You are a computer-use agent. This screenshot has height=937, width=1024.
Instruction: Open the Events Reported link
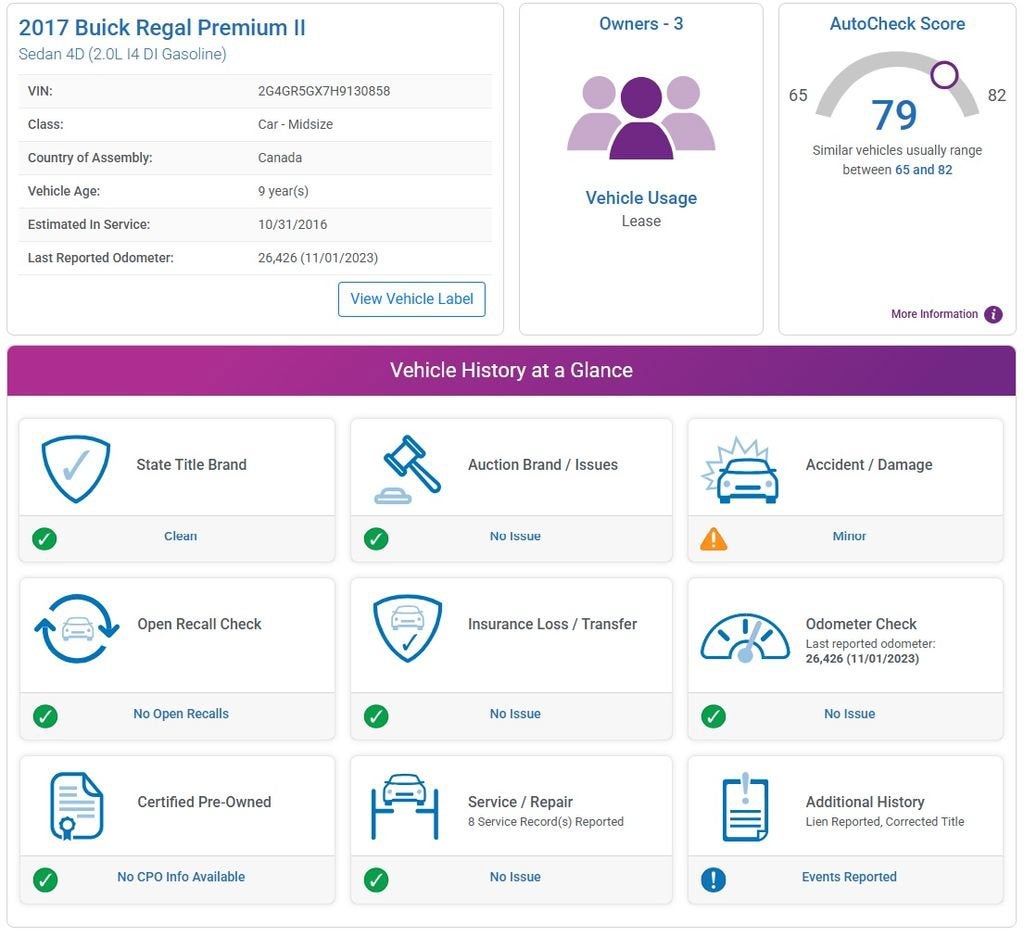[849, 877]
